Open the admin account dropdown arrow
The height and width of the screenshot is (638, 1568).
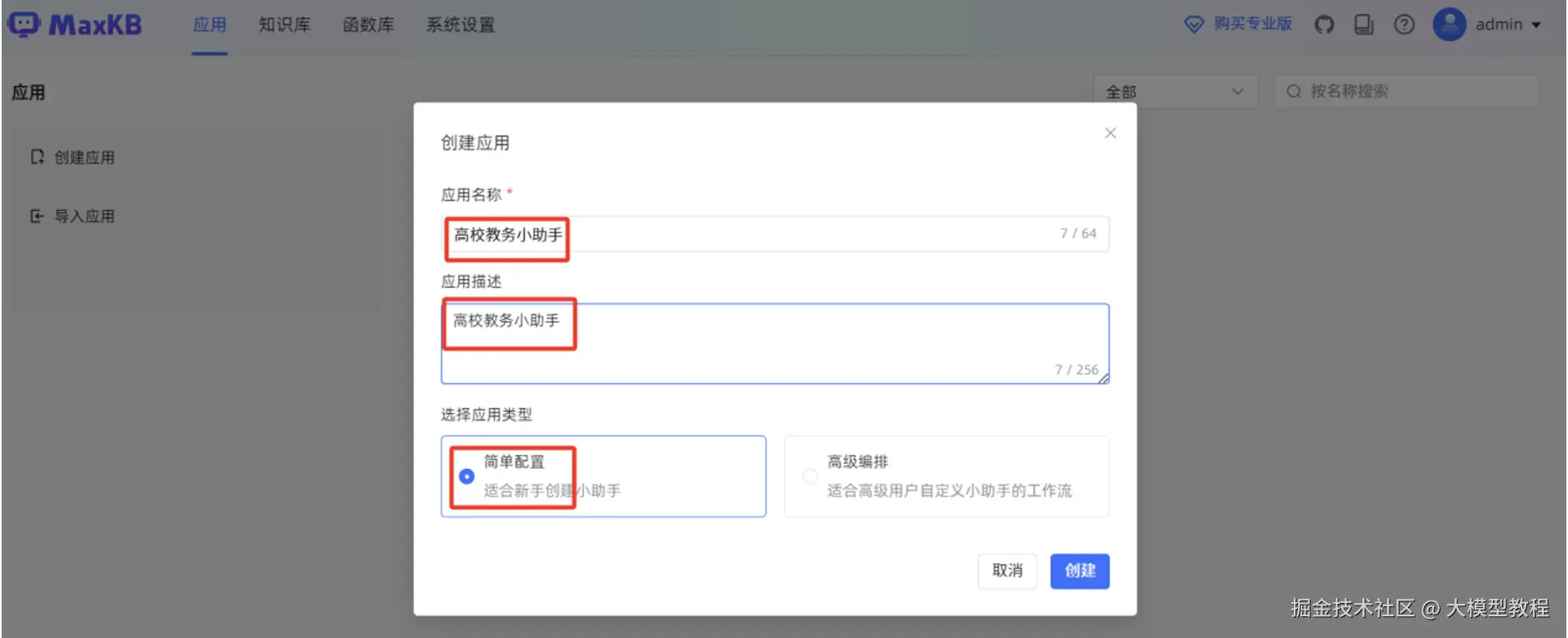(x=1536, y=25)
